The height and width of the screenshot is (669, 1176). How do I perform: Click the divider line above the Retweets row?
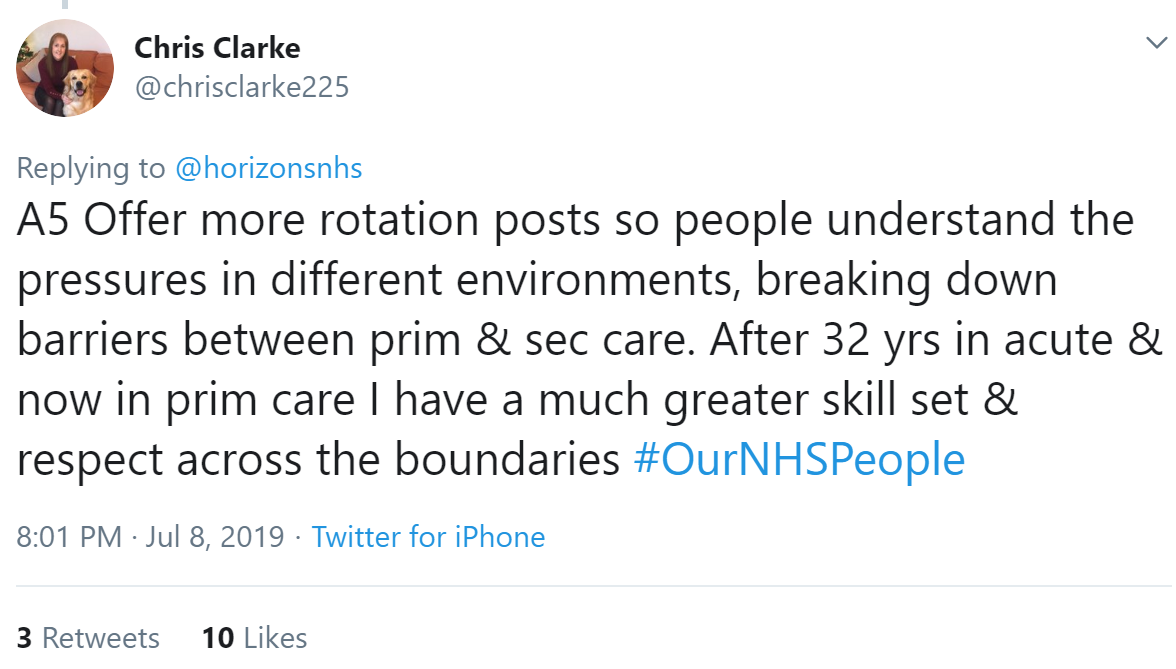pyautogui.click(x=594, y=586)
